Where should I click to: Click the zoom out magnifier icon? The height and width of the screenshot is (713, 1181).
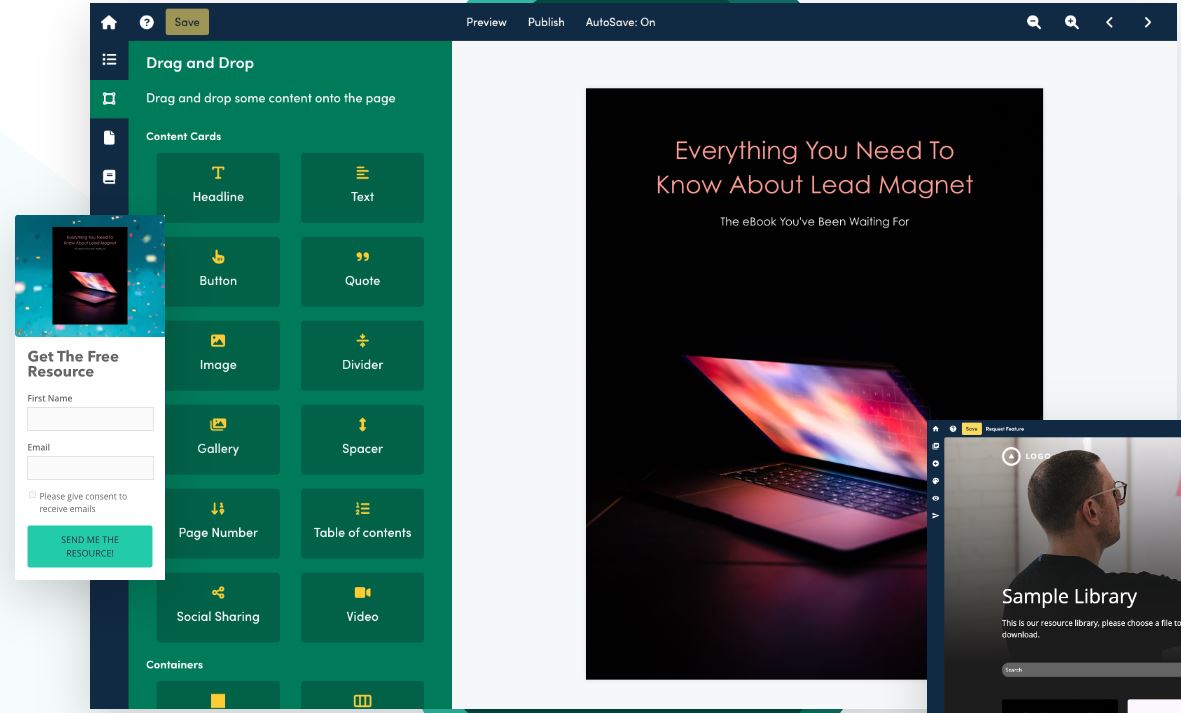pyautogui.click(x=1034, y=22)
